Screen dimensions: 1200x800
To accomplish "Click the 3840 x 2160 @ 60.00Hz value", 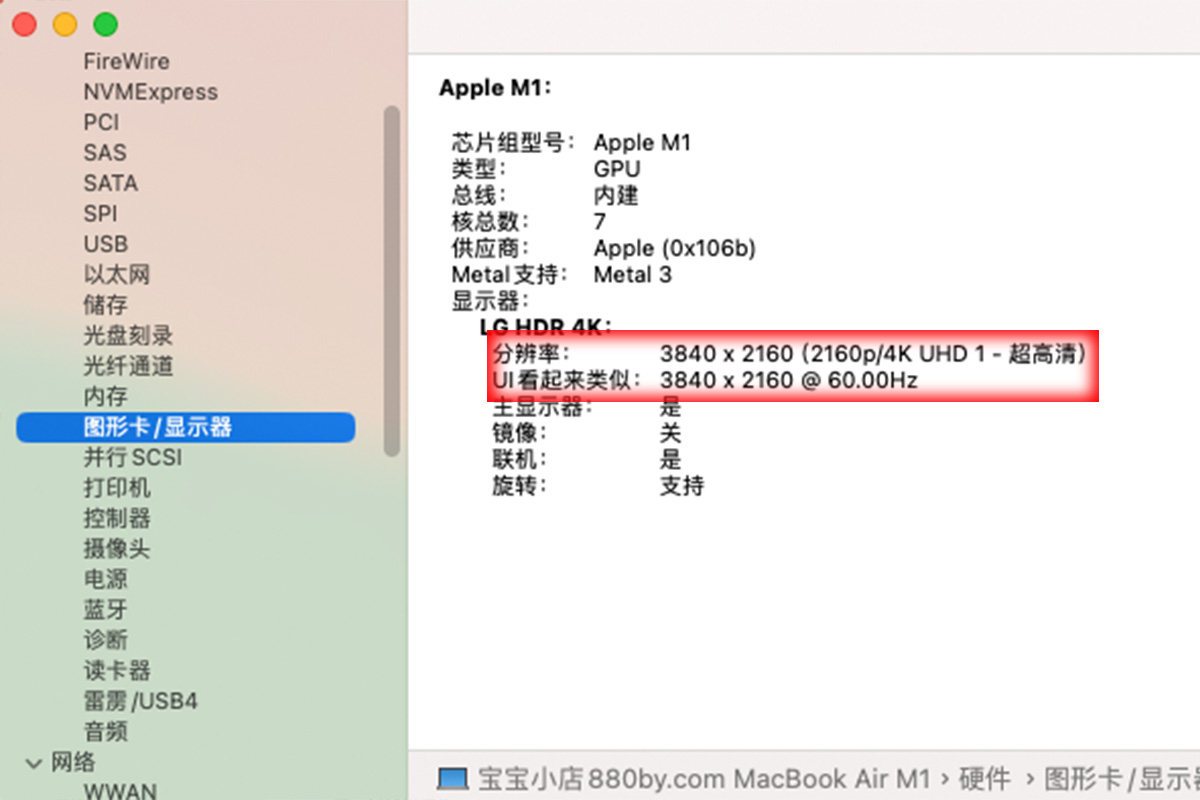I will (789, 380).
